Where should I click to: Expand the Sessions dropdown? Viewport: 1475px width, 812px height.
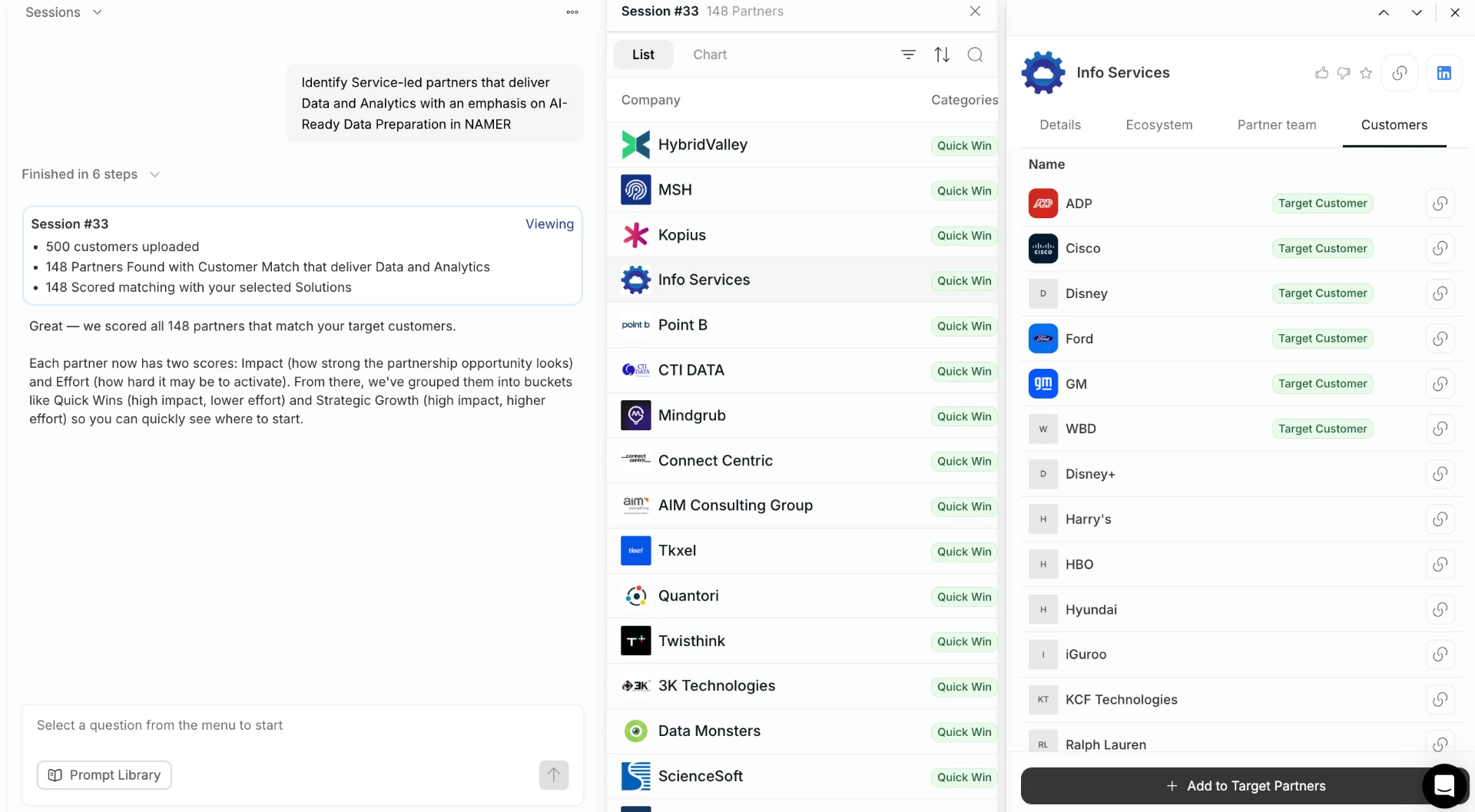point(64,12)
